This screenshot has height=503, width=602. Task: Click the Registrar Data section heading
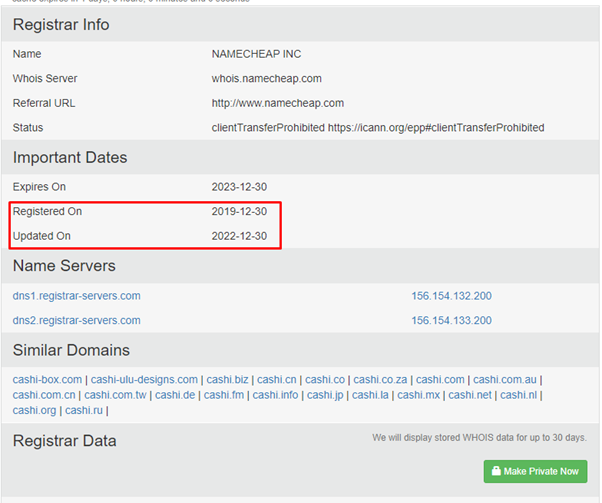point(64,441)
